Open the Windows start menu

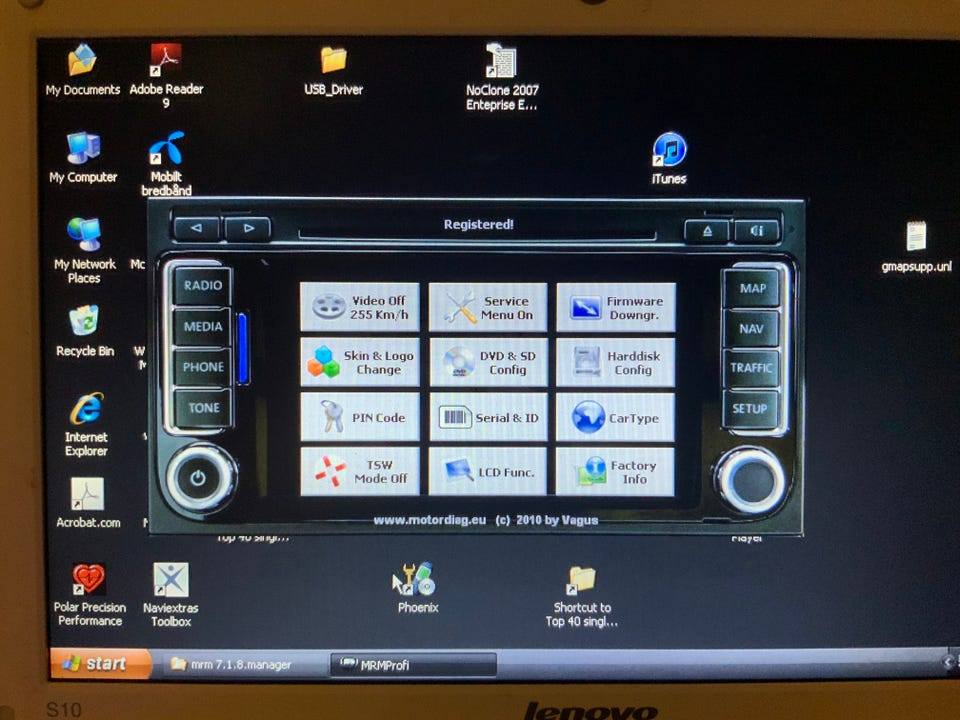click(101, 664)
